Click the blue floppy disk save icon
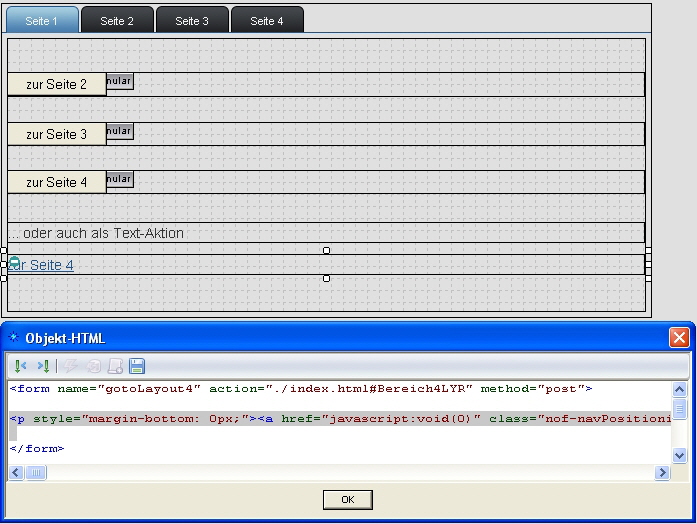The height and width of the screenshot is (524, 697). click(137, 367)
